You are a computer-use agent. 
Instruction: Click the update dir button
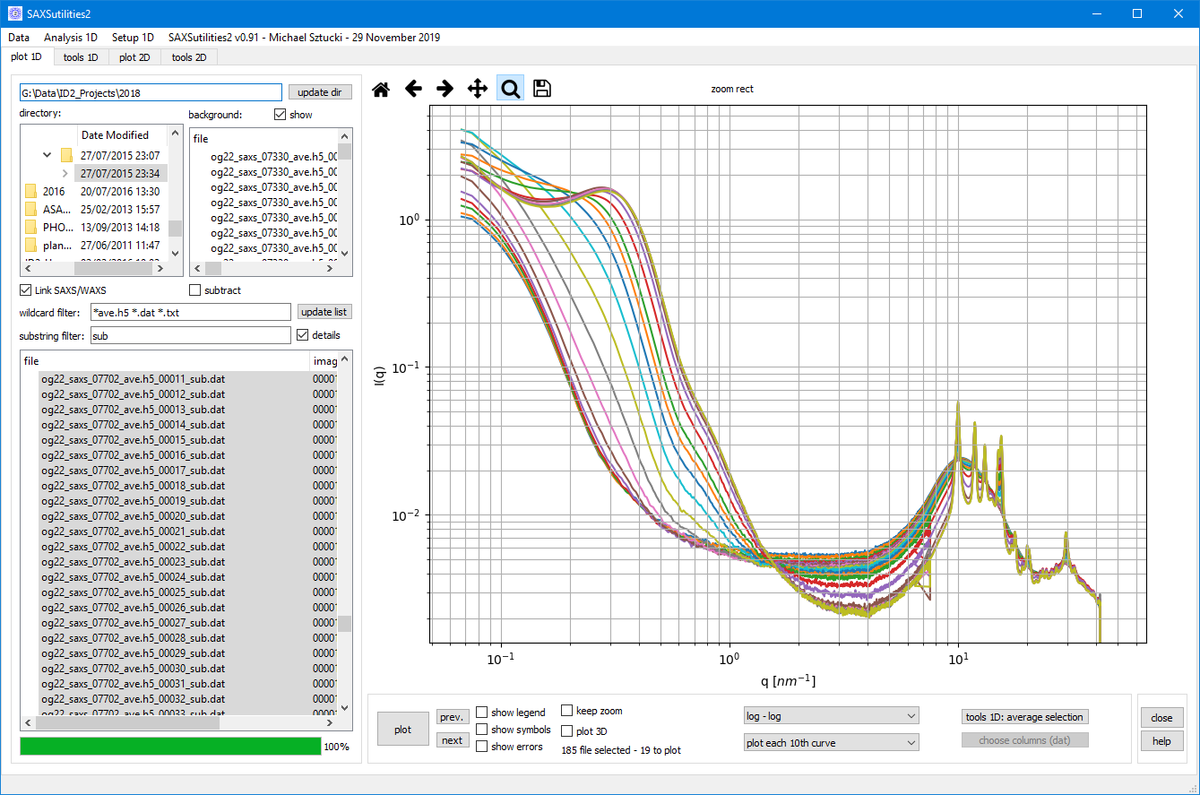click(x=319, y=92)
